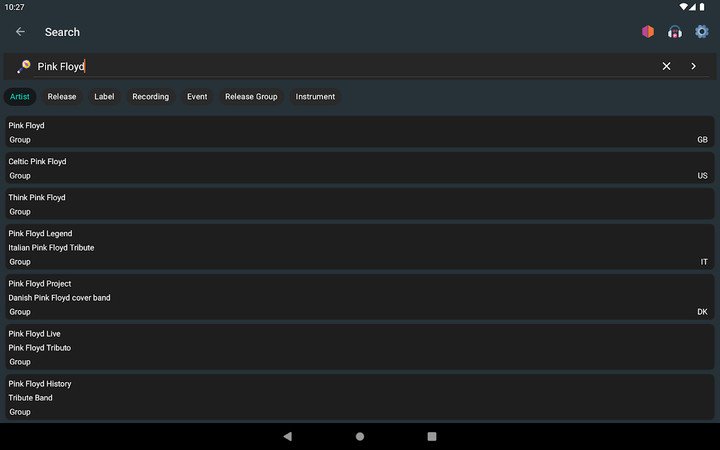Open the Pink Floyd Legend result

(x=360, y=247)
